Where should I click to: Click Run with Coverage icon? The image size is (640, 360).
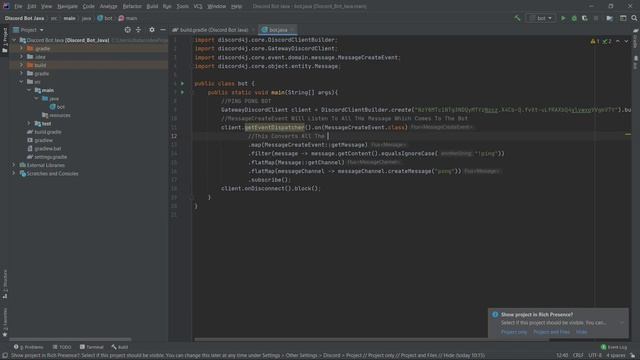click(x=584, y=18)
